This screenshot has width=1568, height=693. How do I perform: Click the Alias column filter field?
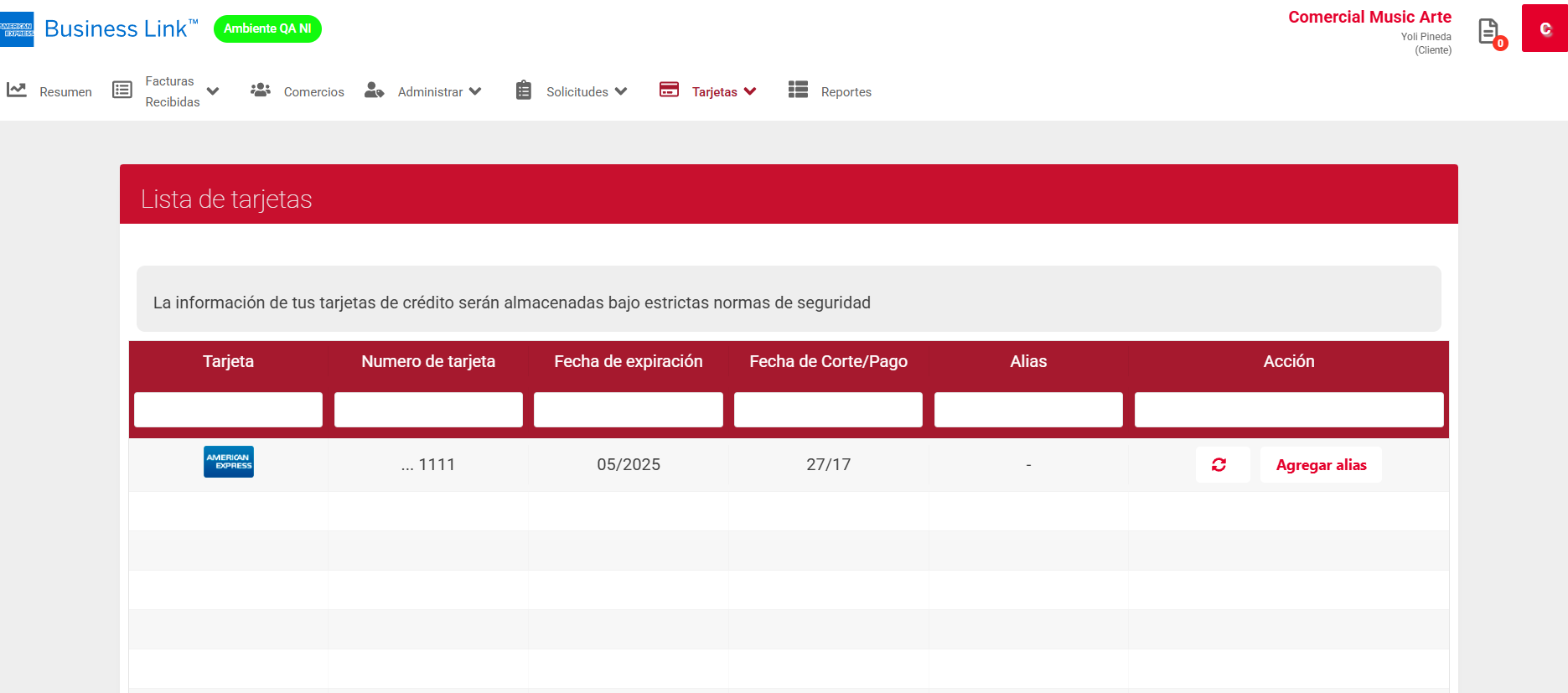[1028, 410]
